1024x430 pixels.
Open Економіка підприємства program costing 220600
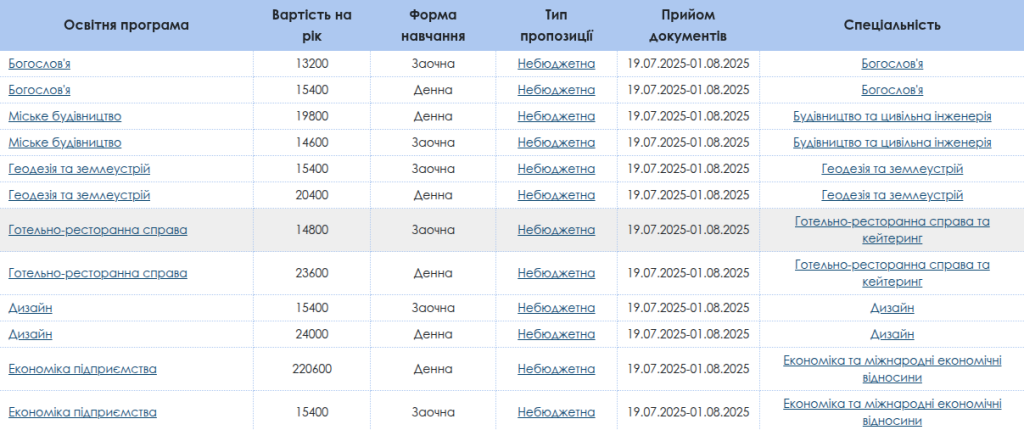point(82,369)
